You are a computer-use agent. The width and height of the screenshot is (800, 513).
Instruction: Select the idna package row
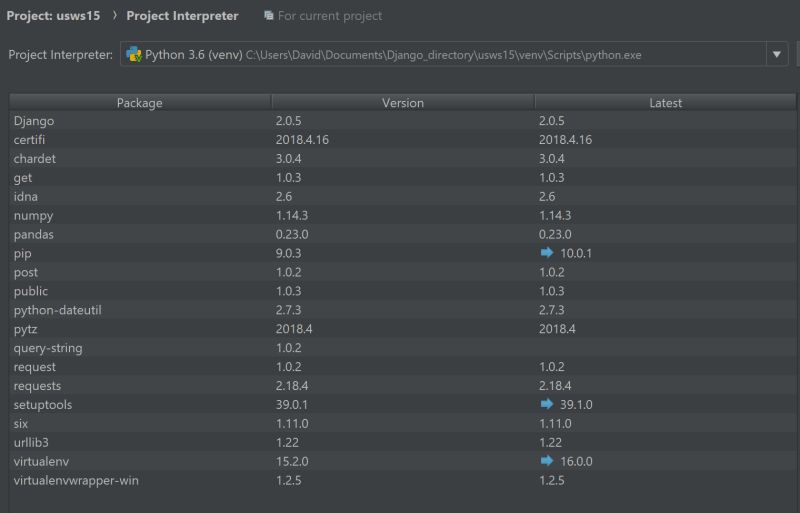403,197
